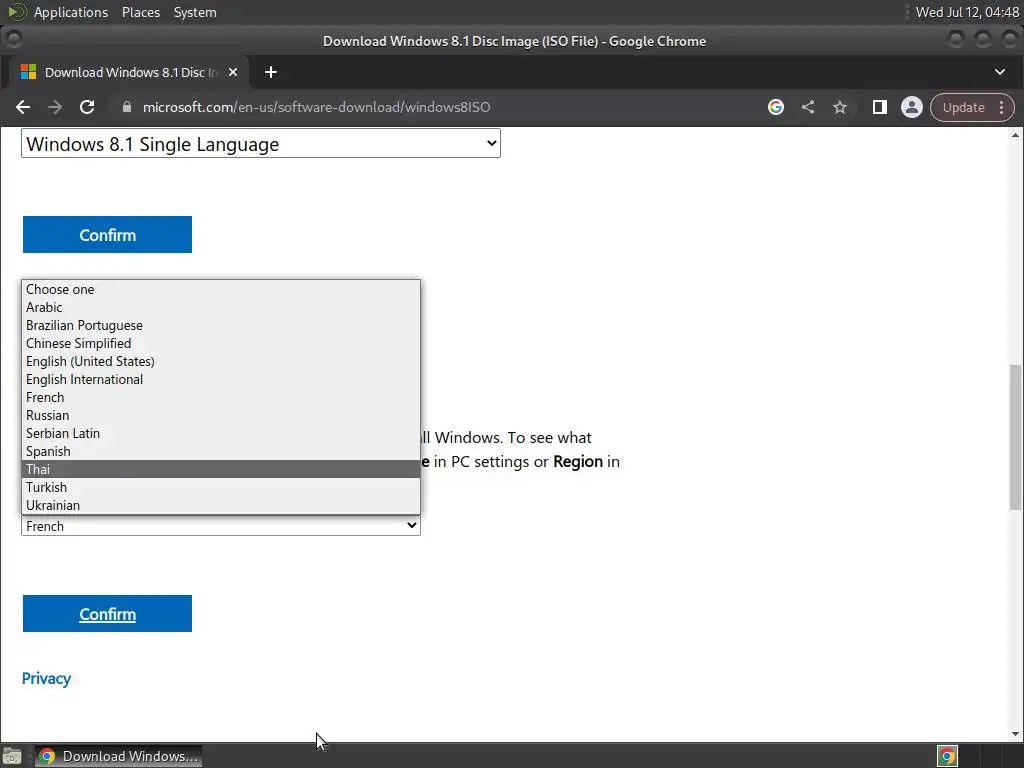Reload the Microsoft download page
Viewport: 1024px width, 768px height.
click(87, 107)
